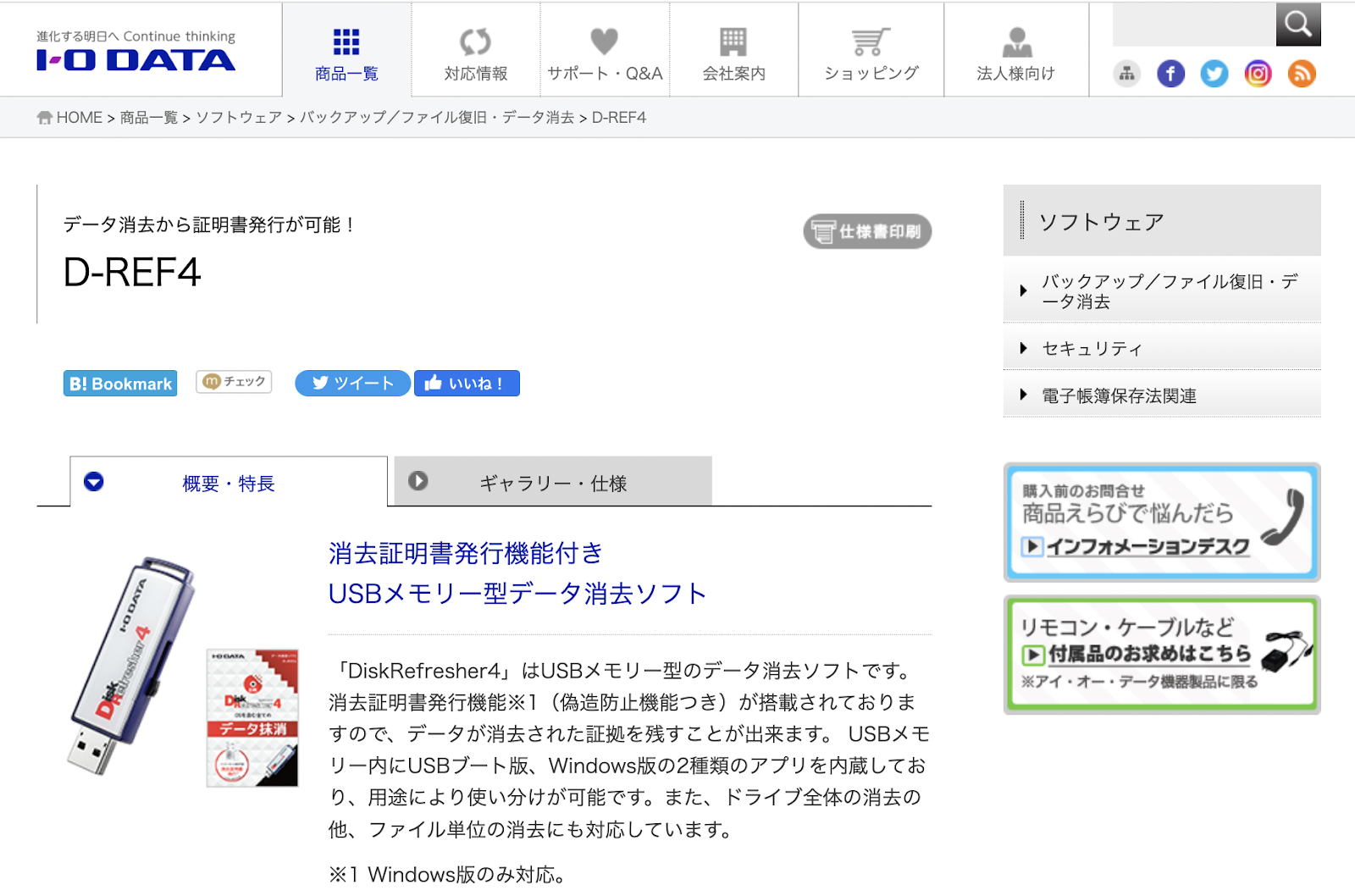Open the sitemap icon
1355x896 pixels.
1126,74
